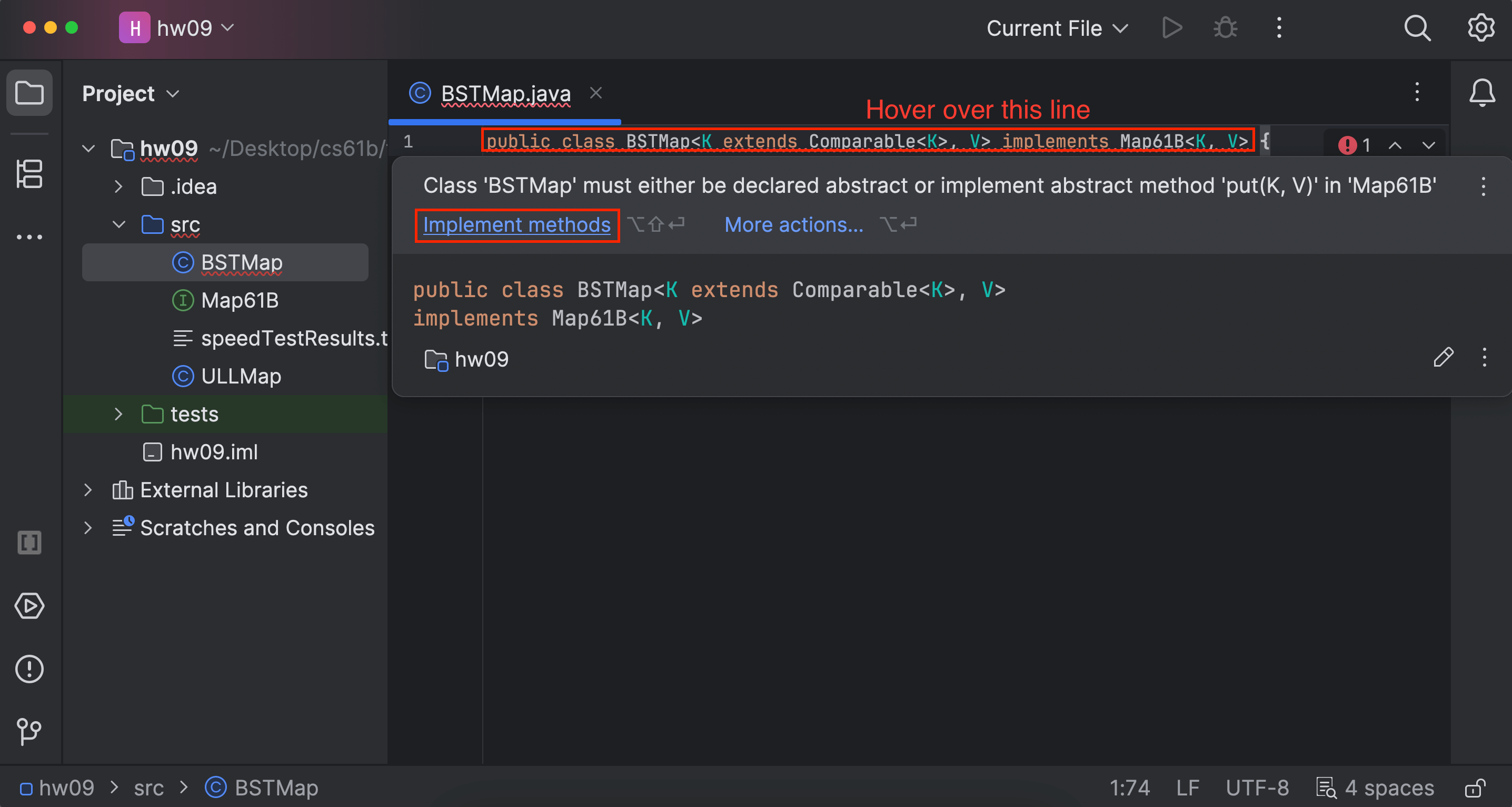
Task: Open the Version Control branch icon
Action: coord(30,732)
